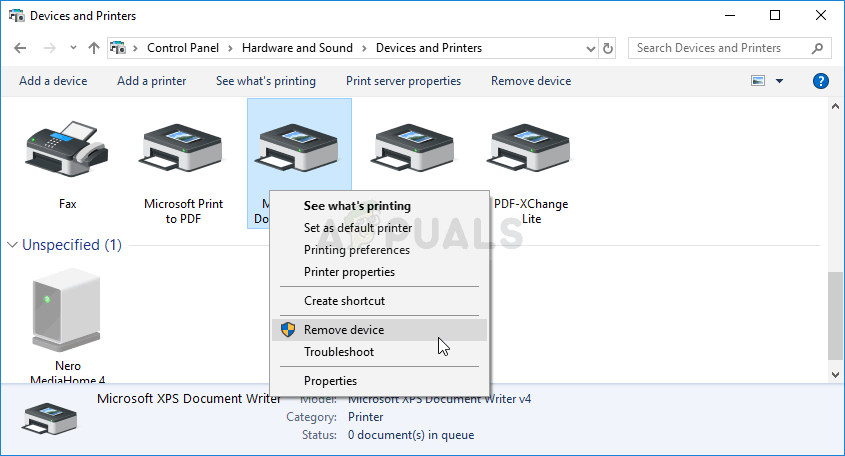This screenshot has width=845, height=456.
Task: Open the view options dropdown arrow
Action: tap(779, 81)
